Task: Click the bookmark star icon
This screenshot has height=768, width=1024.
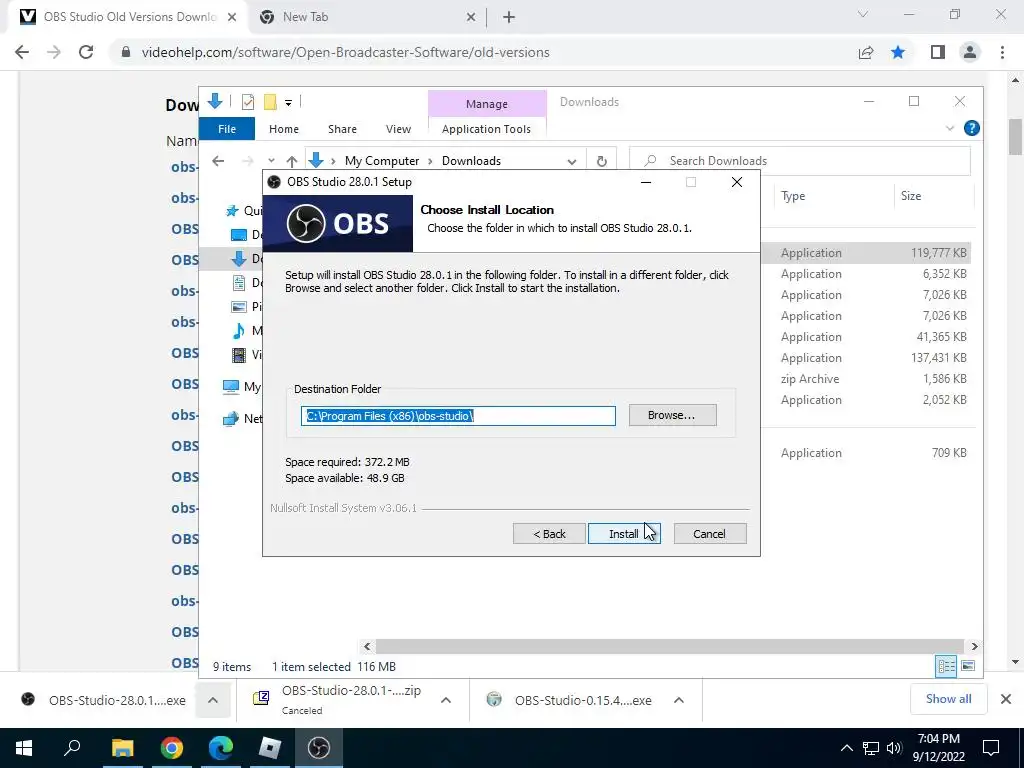Action: [x=898, y=52]
